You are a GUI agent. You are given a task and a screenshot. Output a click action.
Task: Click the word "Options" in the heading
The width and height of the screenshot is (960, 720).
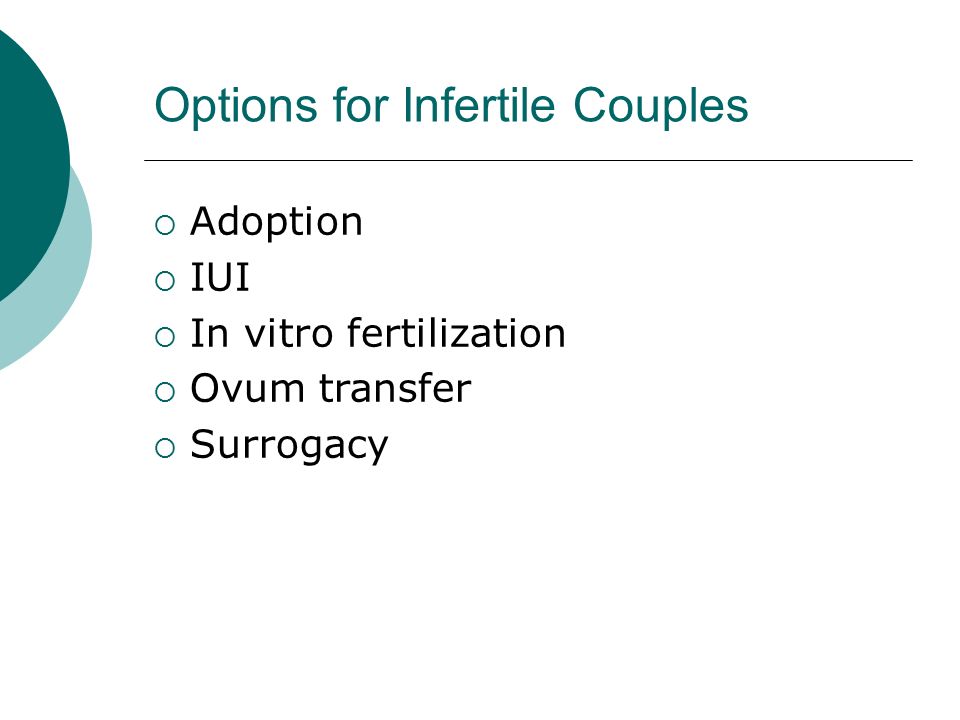coord(236,107)
